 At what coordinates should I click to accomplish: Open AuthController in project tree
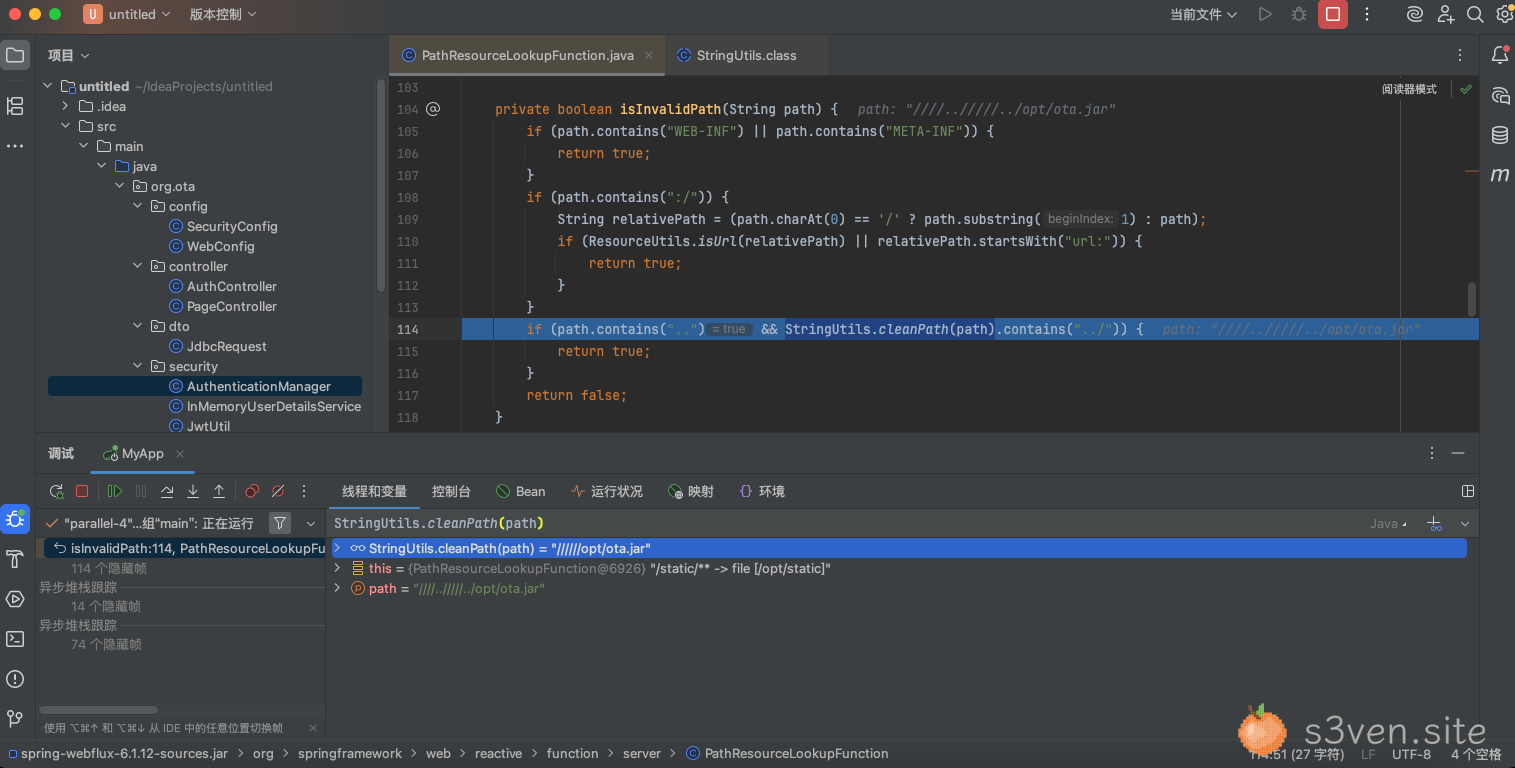(x=232, y=286)
